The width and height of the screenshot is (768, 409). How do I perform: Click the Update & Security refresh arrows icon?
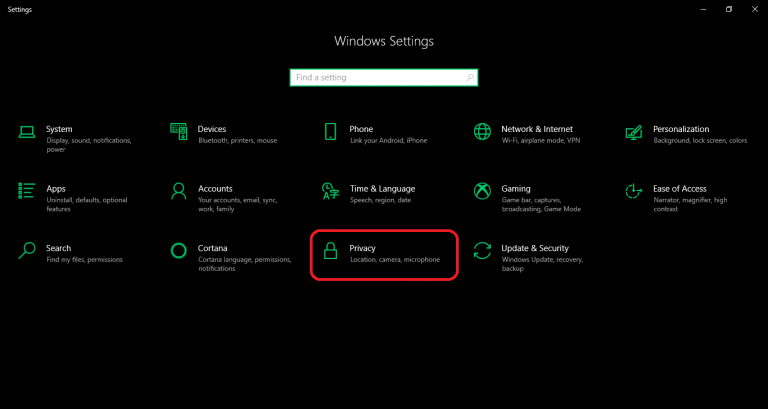pos(482,250)
